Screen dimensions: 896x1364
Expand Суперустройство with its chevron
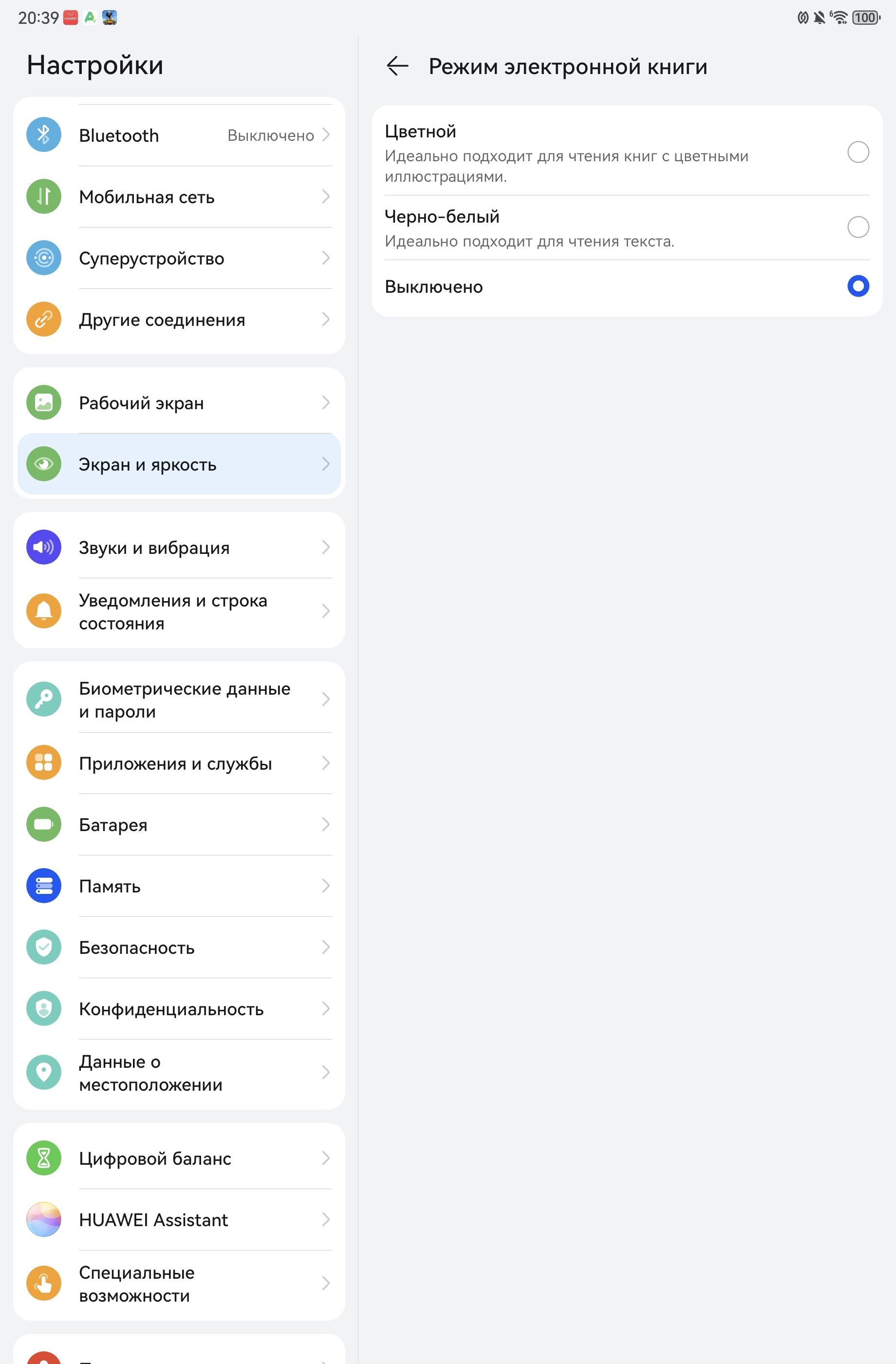click(x=325, y=258)
